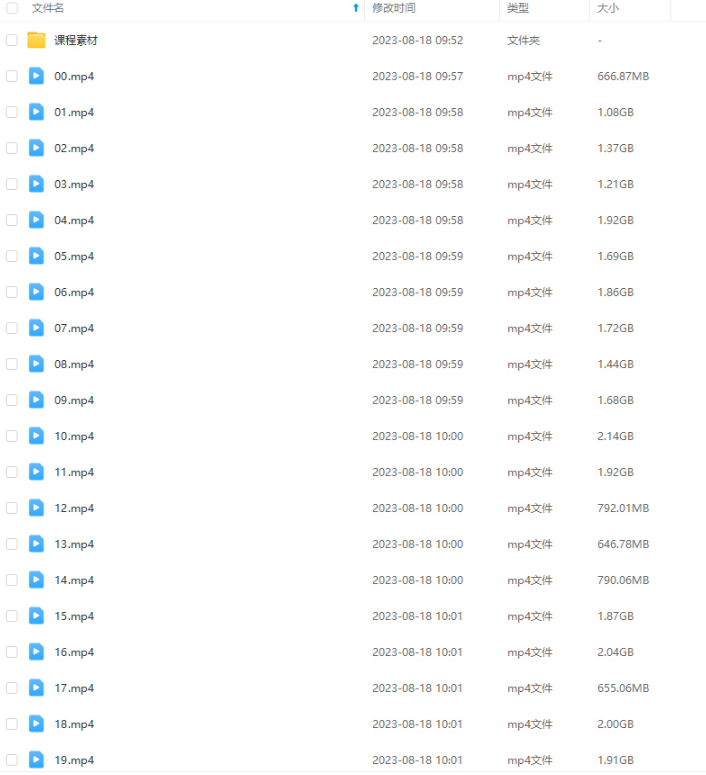The width and height of the screenshot is (706, 775).
Task: Click the video icon for 17.mp4
Action: [x=36, y=688]
